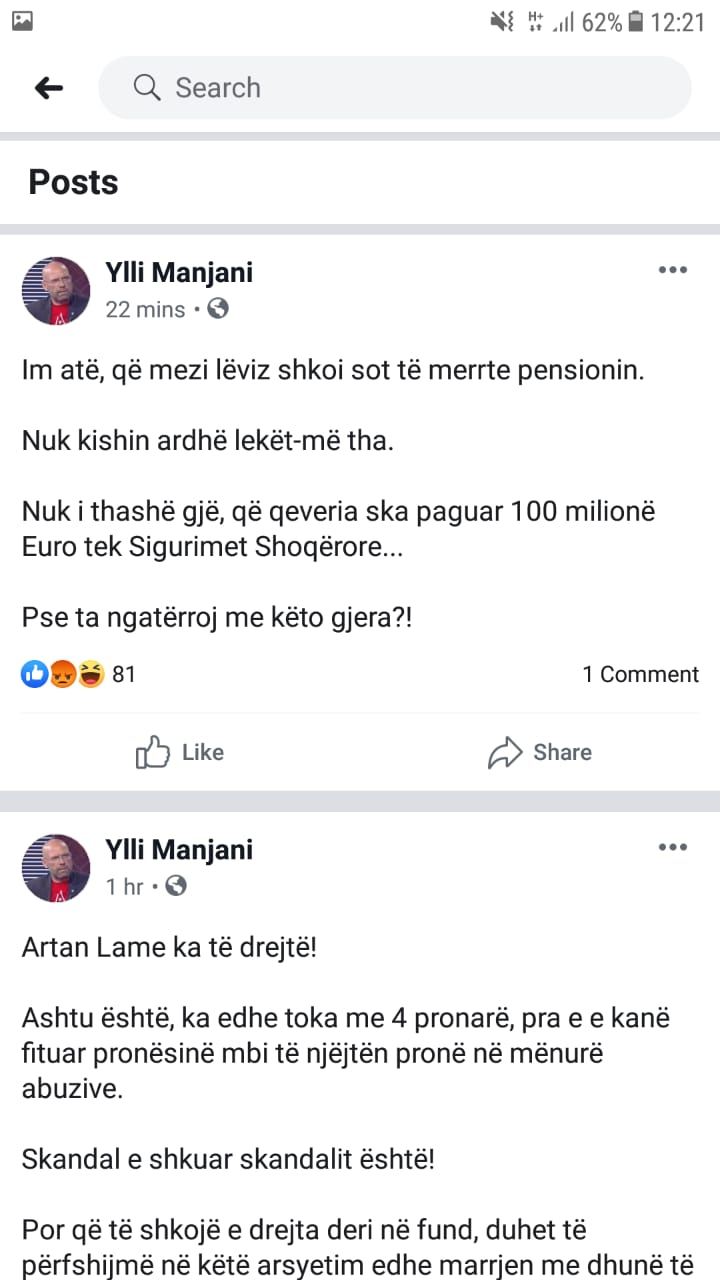Tap the 22 mins timestamp

coord(145,310)
